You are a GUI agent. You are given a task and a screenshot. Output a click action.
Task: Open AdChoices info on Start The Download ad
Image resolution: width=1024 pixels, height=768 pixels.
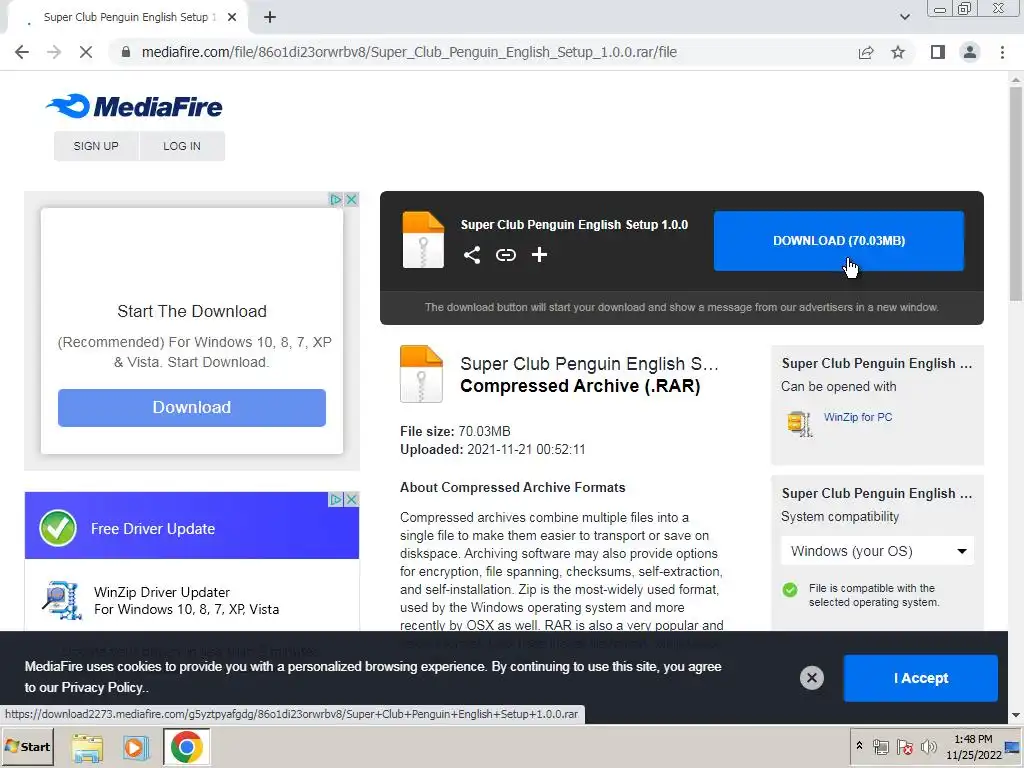pos(336,199)
